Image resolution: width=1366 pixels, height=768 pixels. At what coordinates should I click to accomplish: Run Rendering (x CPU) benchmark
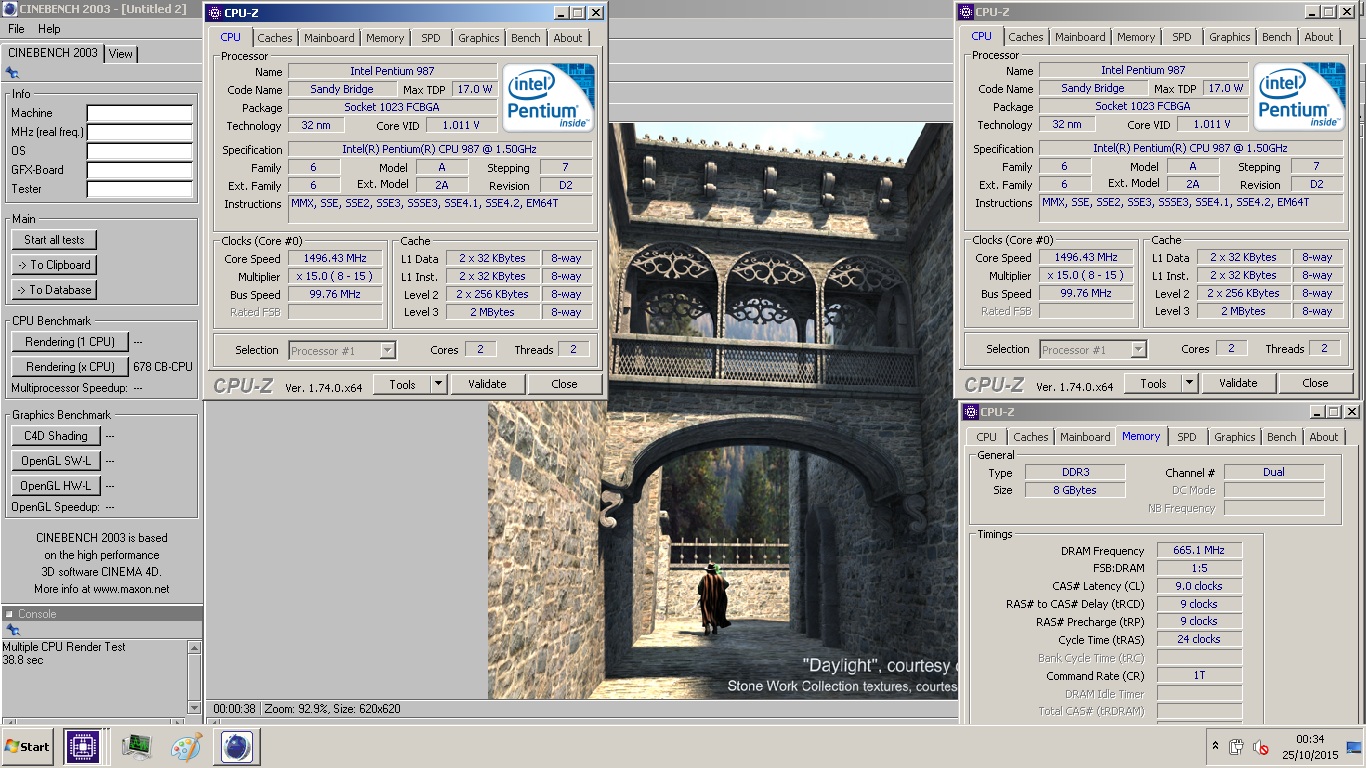click(70, 367)
